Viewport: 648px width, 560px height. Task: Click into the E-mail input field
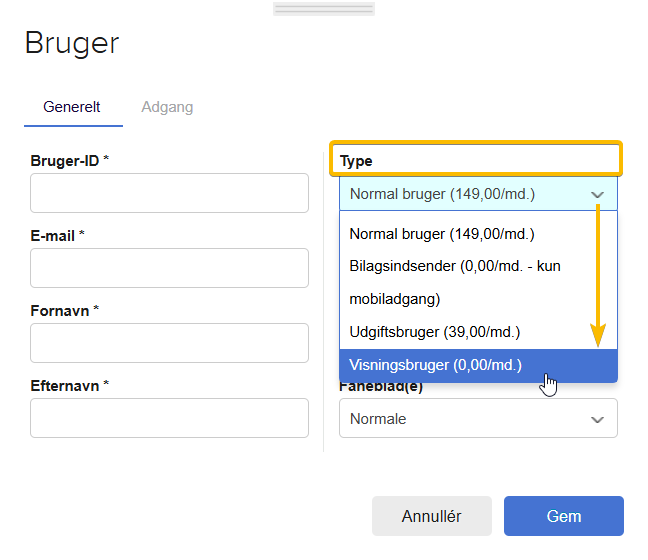[169, 268]
